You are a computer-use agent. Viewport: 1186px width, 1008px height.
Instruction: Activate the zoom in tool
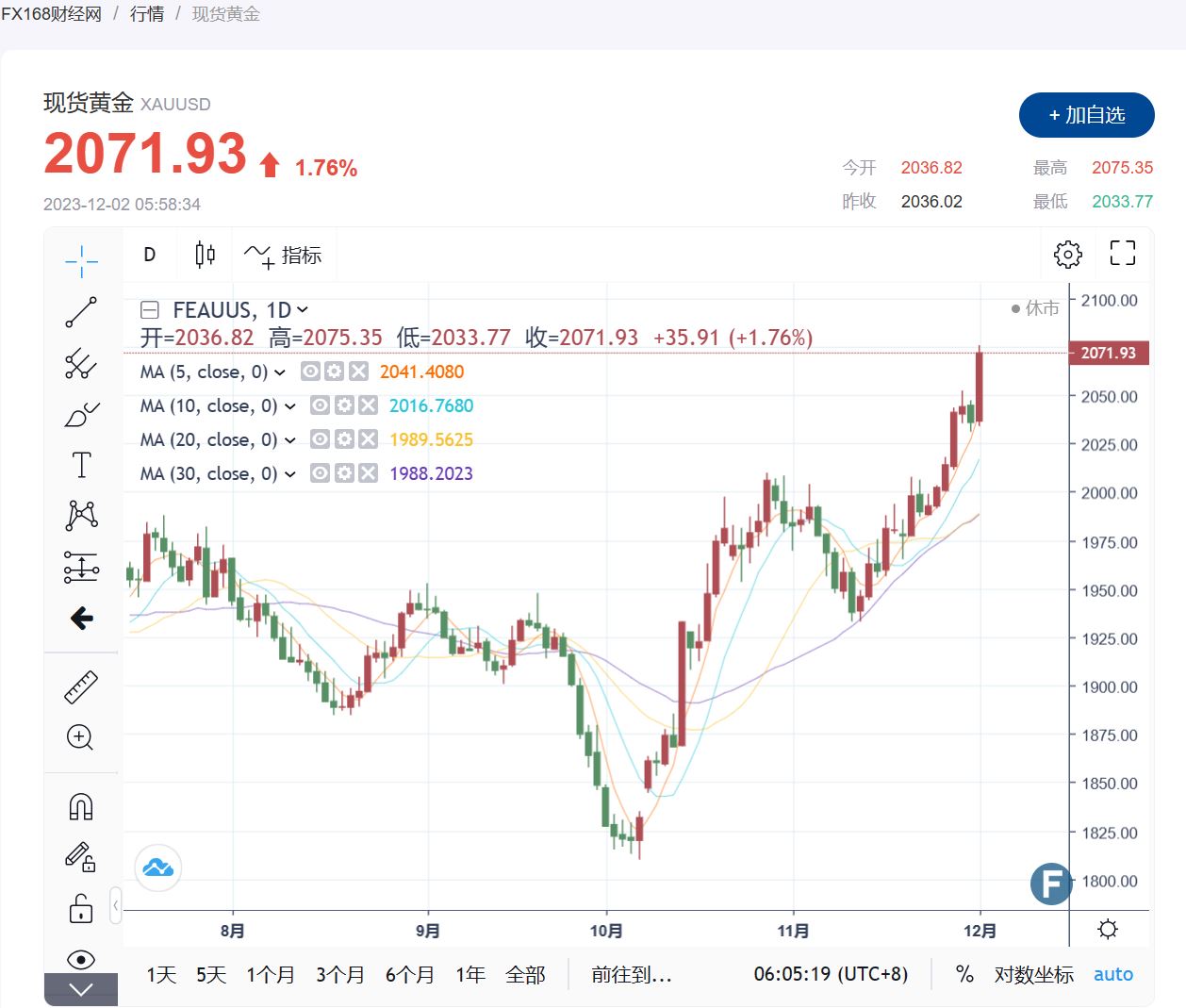tap(81, 737)
